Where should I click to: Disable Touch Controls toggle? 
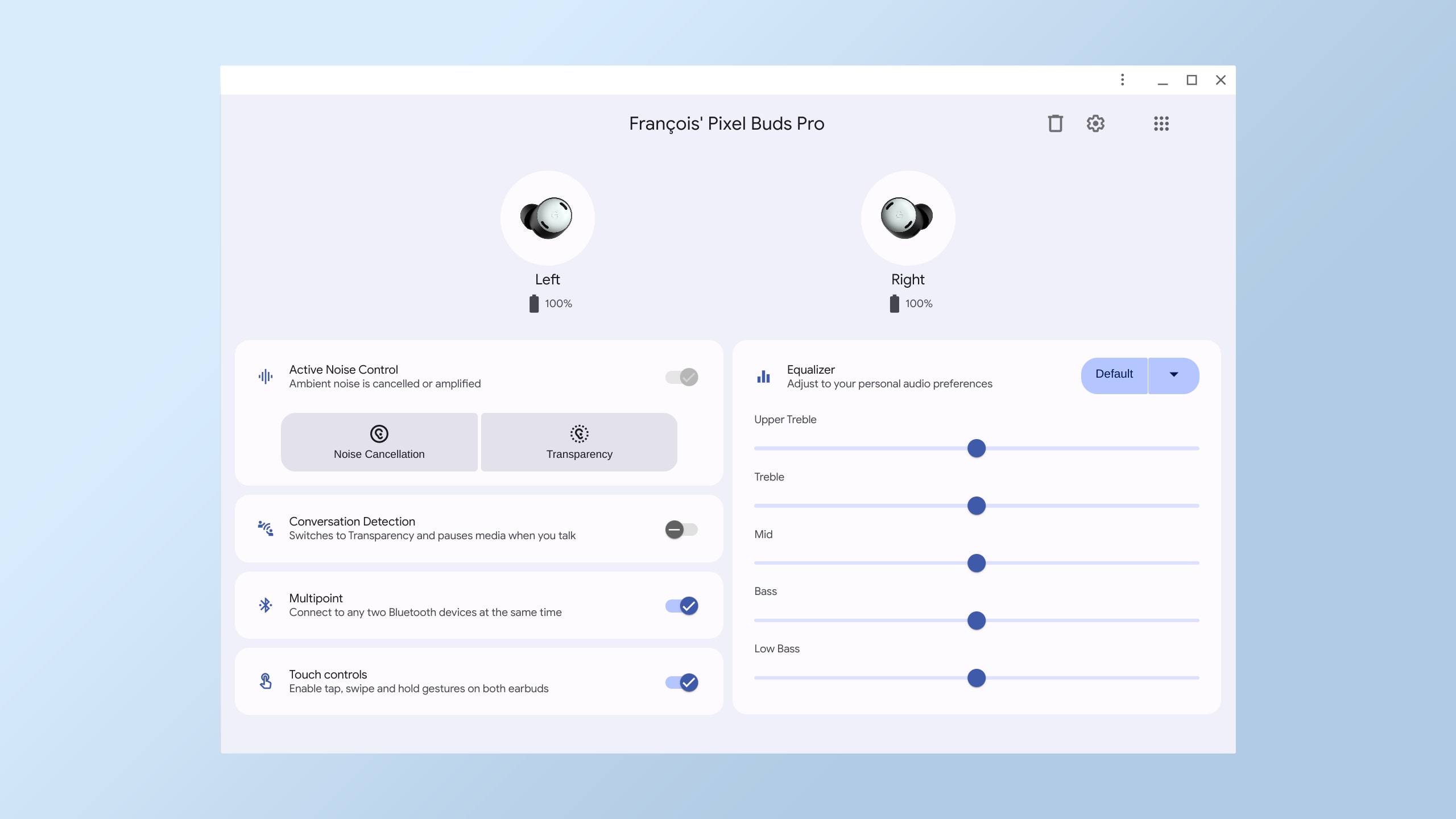[x=681, y=682]
